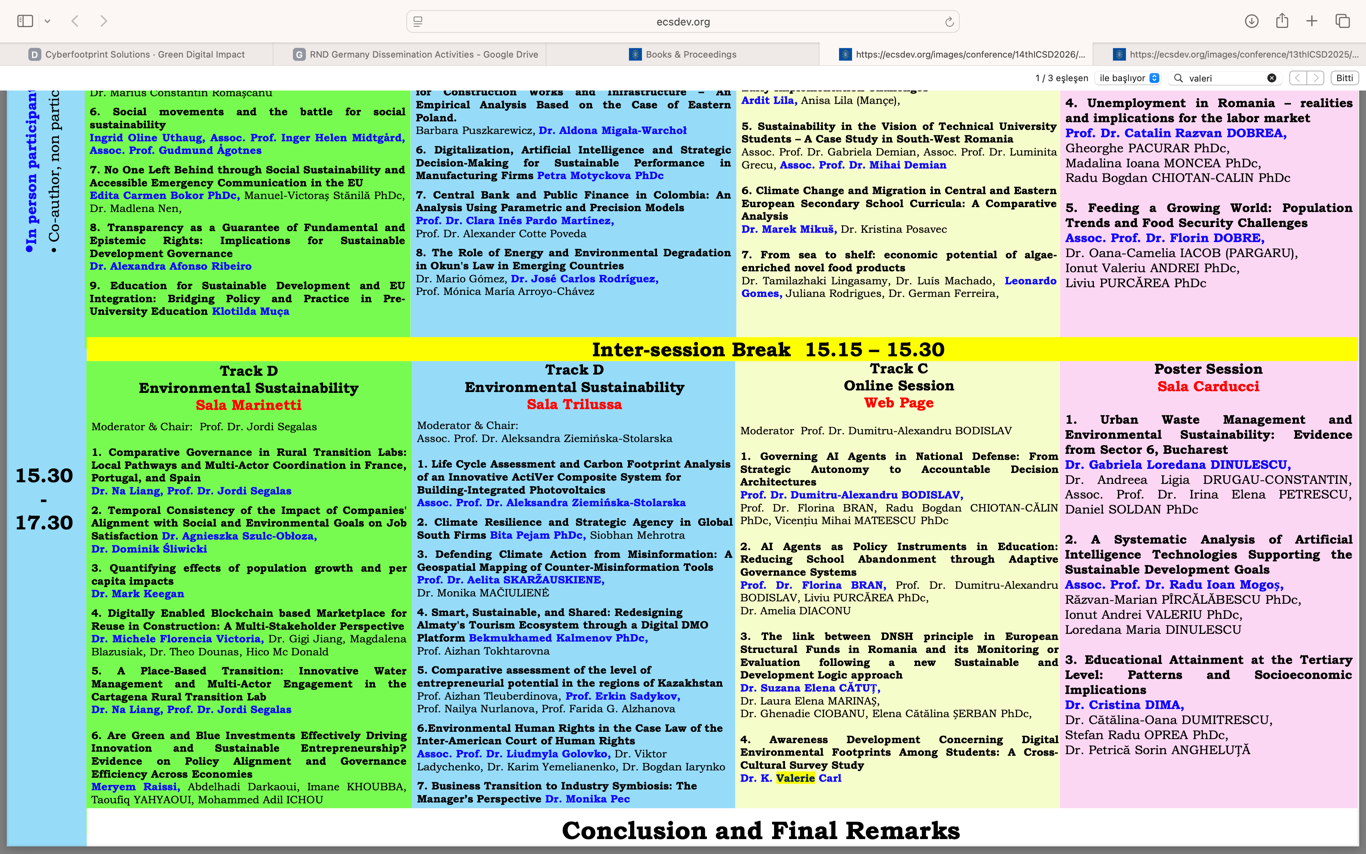This screenshot has width=1366, height=854.
Task: Expand the sidebar tab group chevron
Action: point(47,21)
